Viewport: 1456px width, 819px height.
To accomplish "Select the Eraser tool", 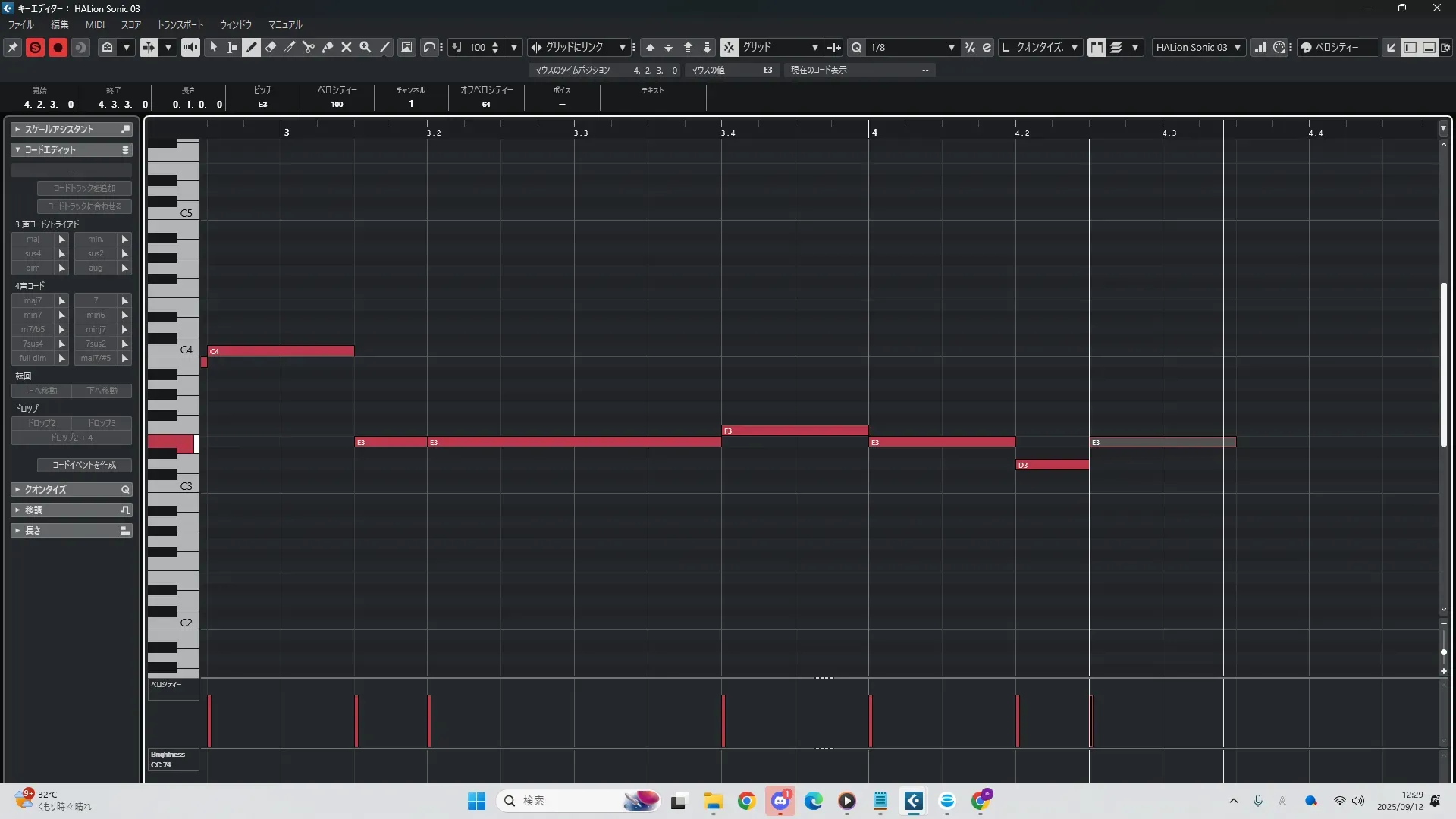I will (271, 47).
